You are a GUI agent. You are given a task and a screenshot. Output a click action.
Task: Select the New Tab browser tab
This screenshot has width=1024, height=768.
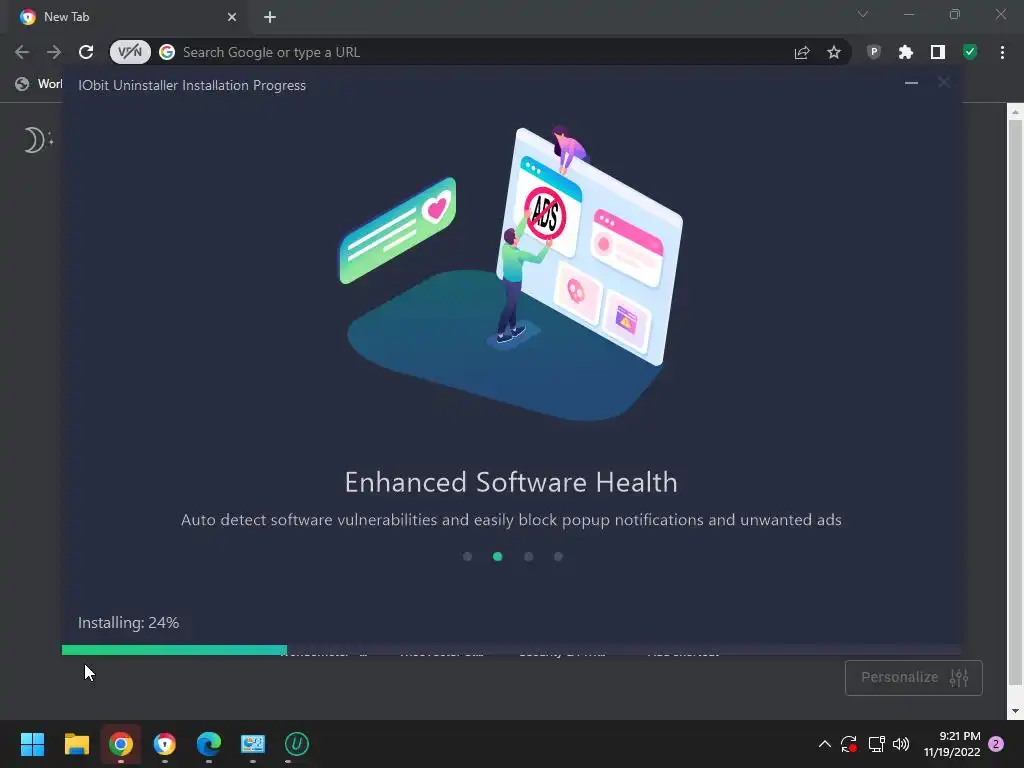(129, 17)
